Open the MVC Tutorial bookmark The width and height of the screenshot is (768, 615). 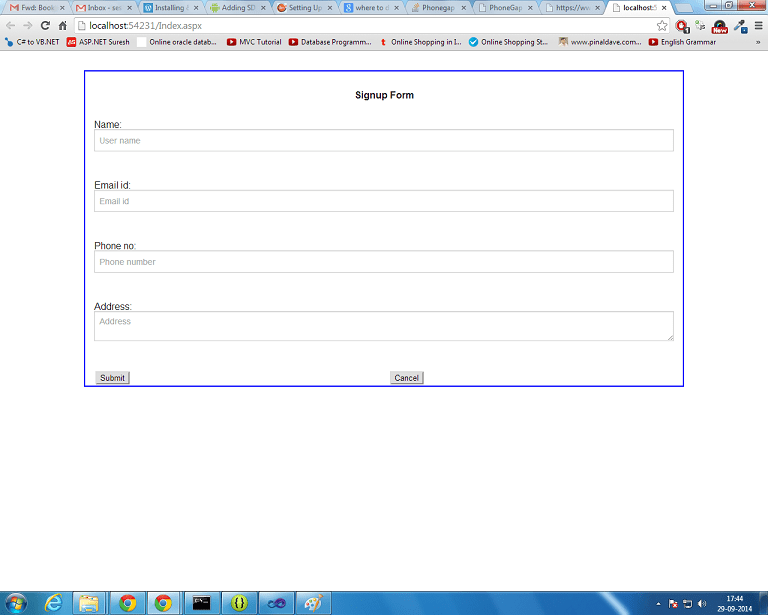[x=254, y=42]
